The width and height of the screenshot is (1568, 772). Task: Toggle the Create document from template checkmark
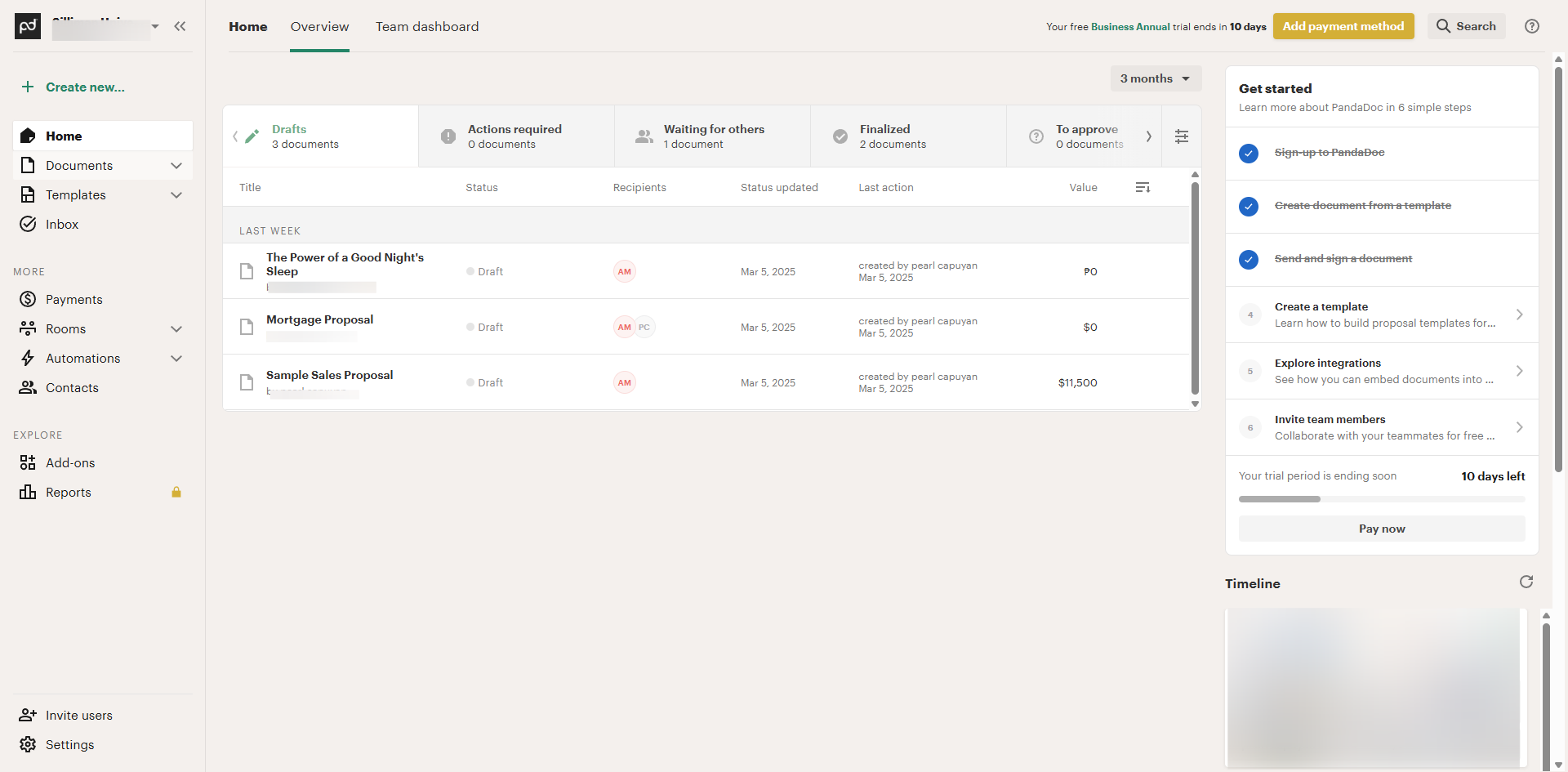click(x=1248, y=206)
